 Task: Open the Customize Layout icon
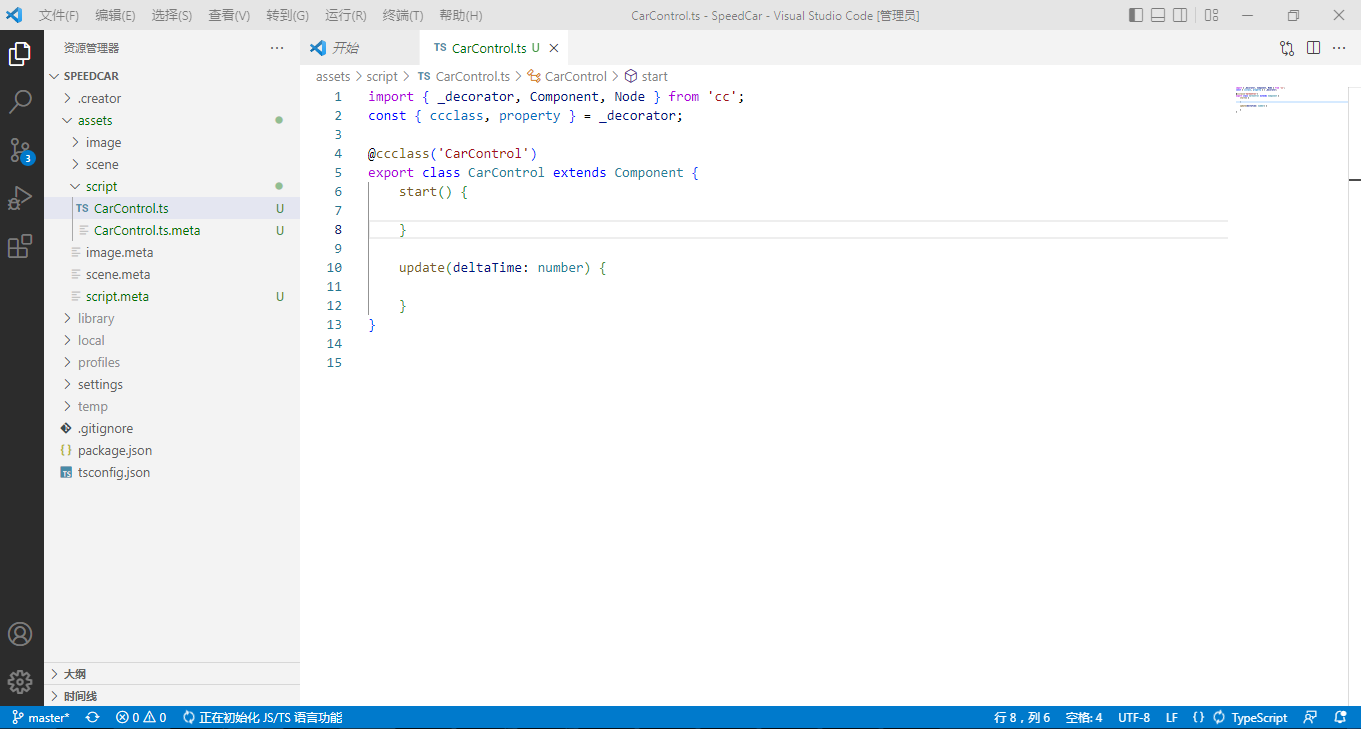pyautogui.click(x=1211, y=15)
